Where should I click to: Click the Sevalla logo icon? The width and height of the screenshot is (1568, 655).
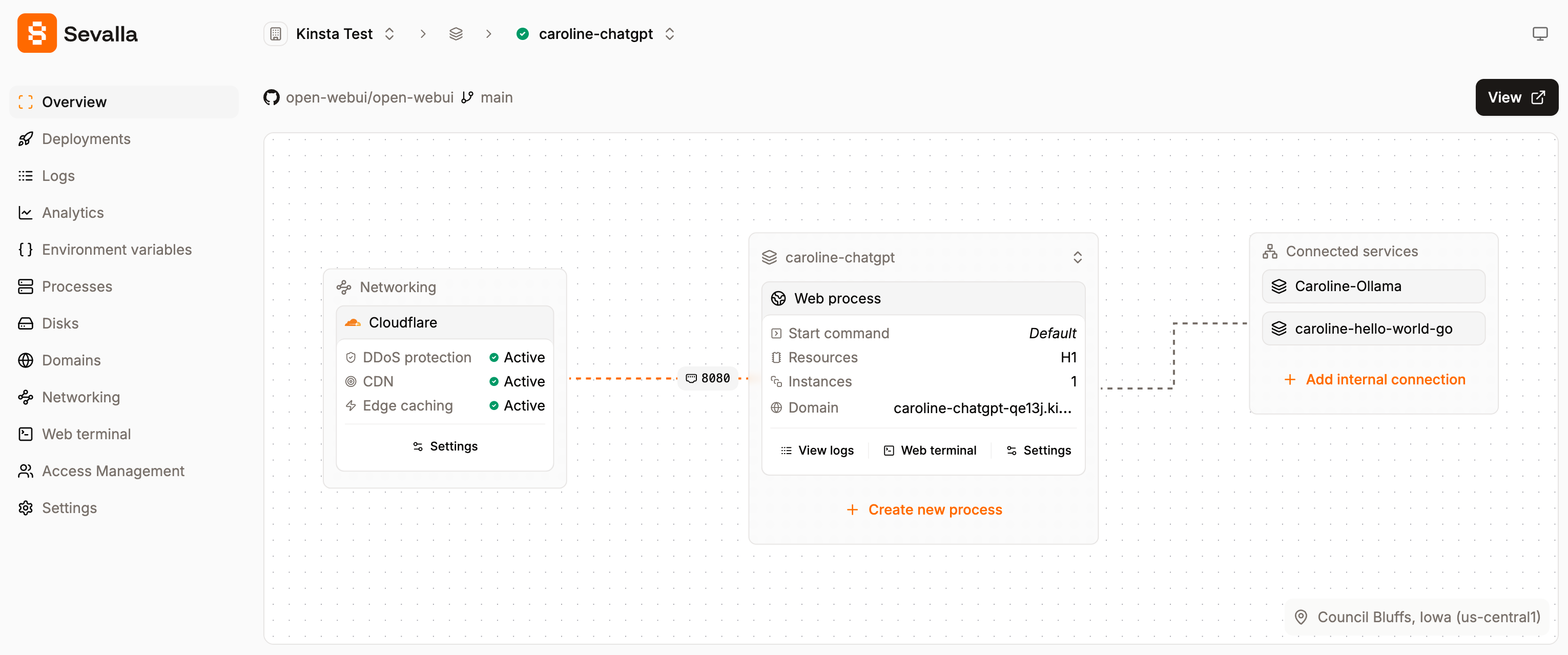36,33
